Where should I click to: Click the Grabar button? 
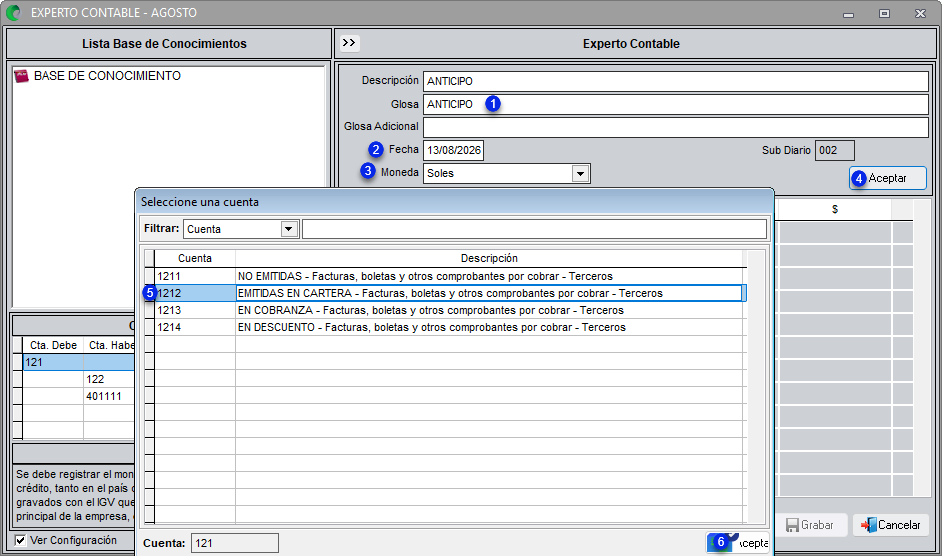tap(810, 525)
